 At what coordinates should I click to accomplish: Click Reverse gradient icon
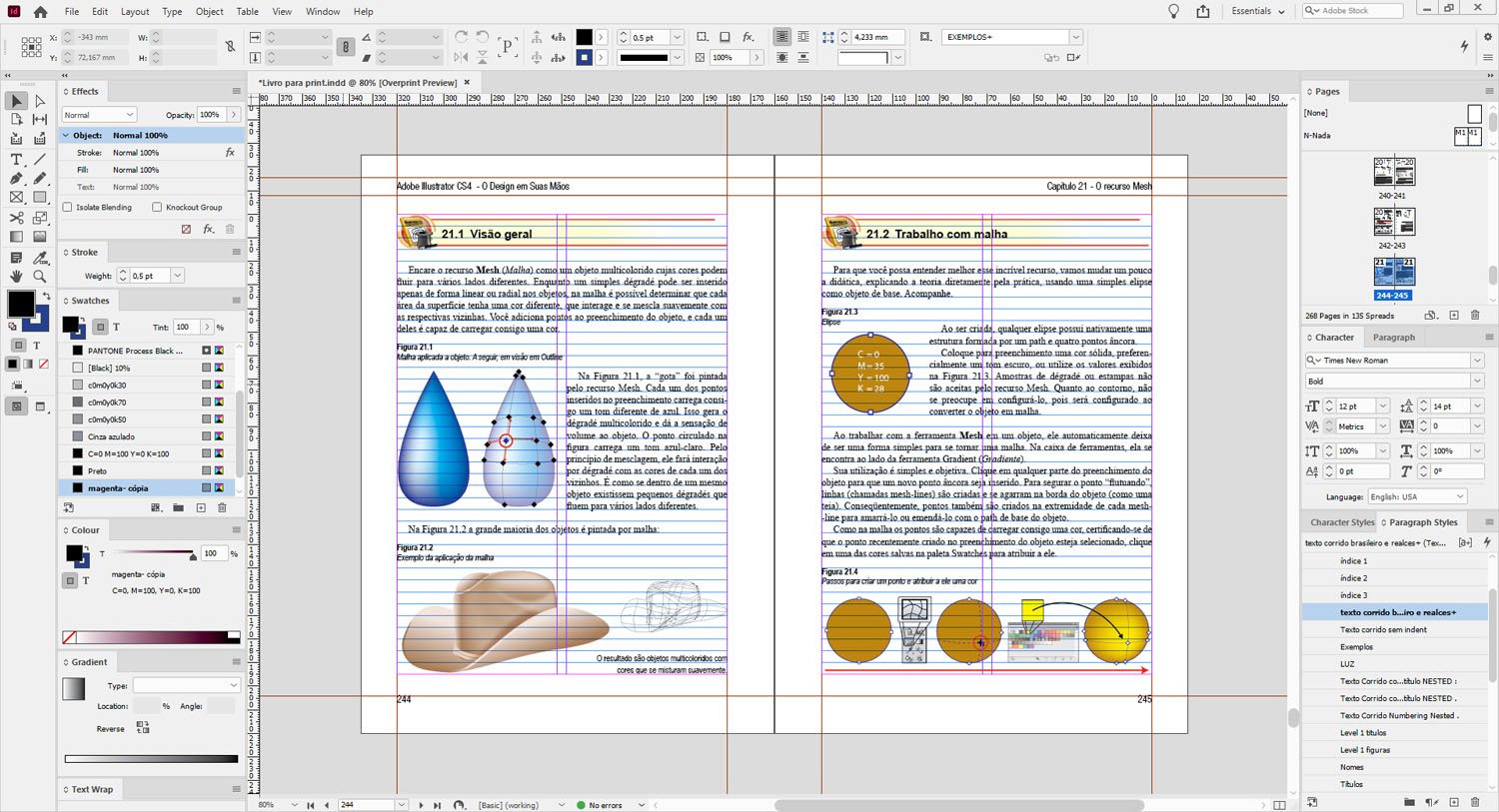[142, 728]
